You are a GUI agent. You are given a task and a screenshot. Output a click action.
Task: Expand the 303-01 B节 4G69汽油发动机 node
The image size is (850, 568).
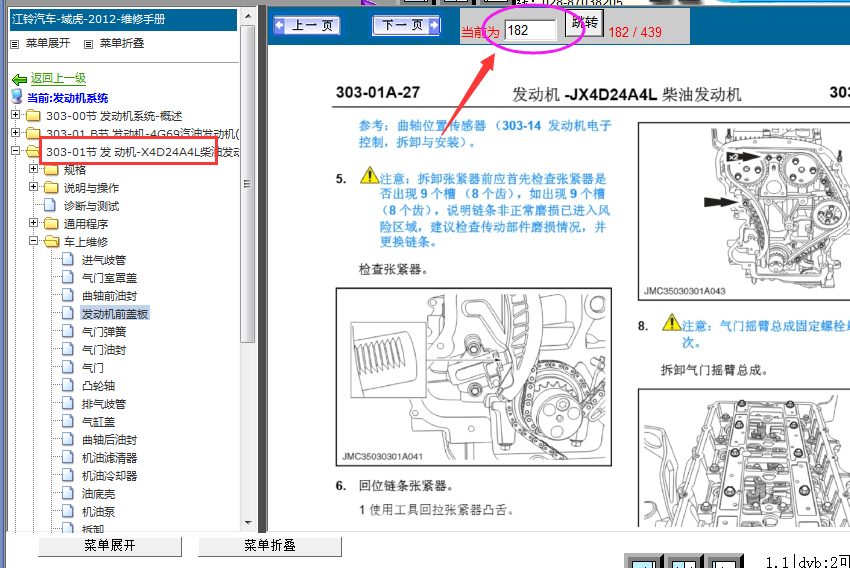tap(15, 132)
